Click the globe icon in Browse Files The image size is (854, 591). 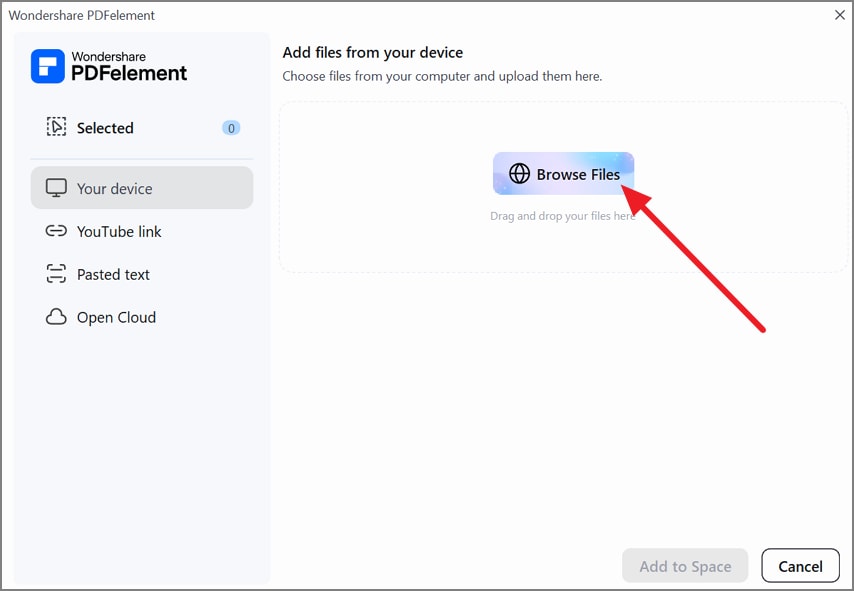pyautogui.click(x=519, y=174)
